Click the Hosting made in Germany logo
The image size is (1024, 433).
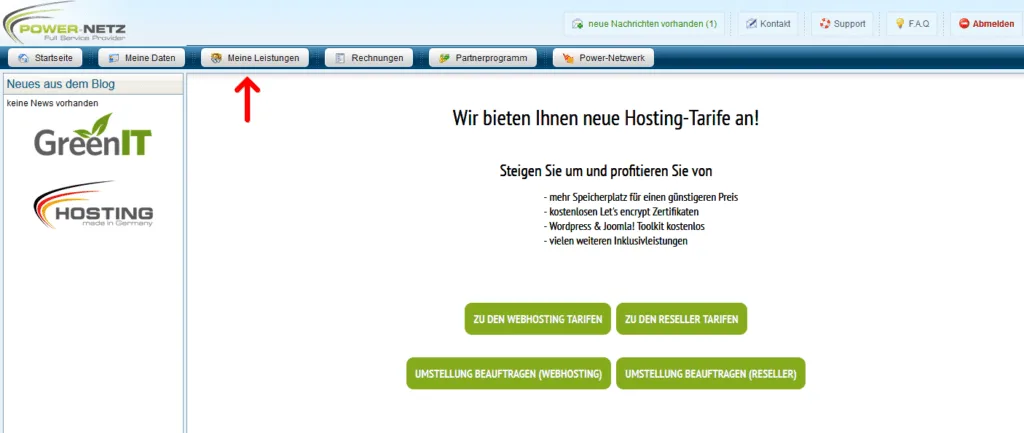(93, 205)
